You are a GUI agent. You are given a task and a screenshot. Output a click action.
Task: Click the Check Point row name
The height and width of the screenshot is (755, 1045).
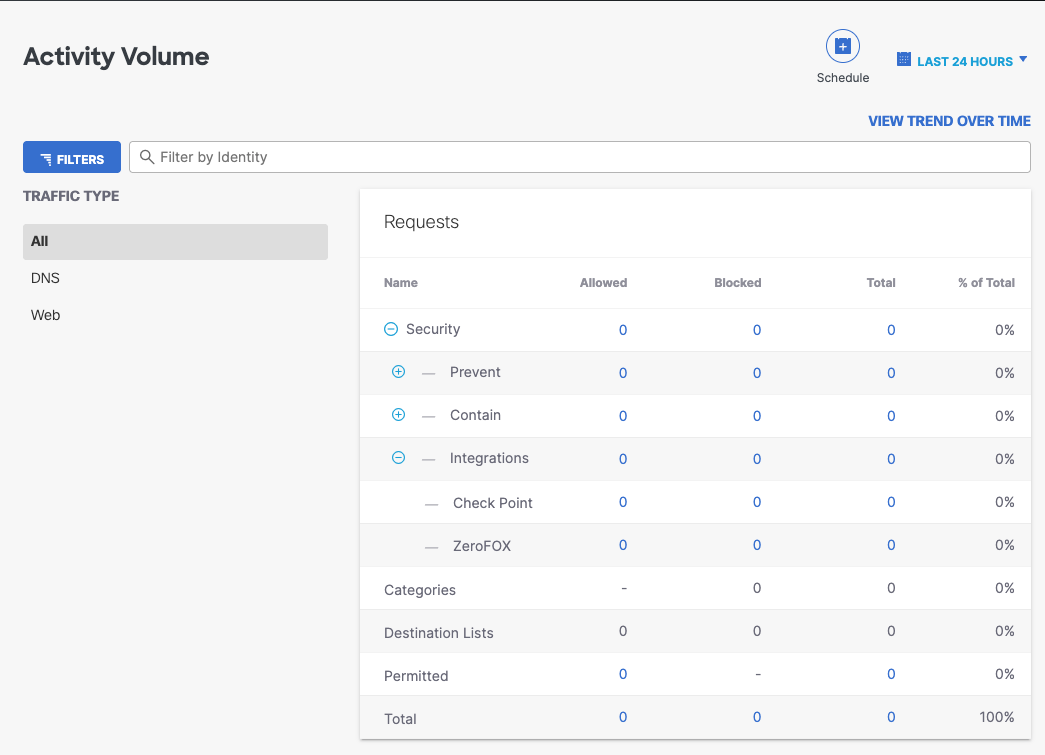tap(493, 503)
